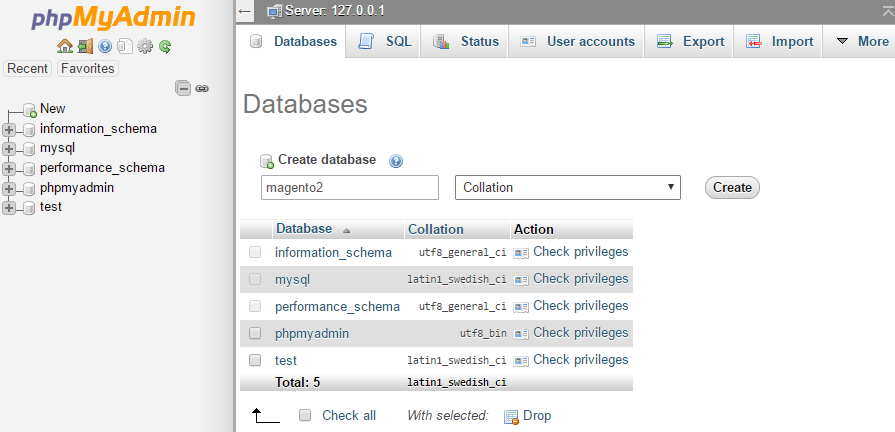Open the information_schema link in table

[x=333, y=252]
